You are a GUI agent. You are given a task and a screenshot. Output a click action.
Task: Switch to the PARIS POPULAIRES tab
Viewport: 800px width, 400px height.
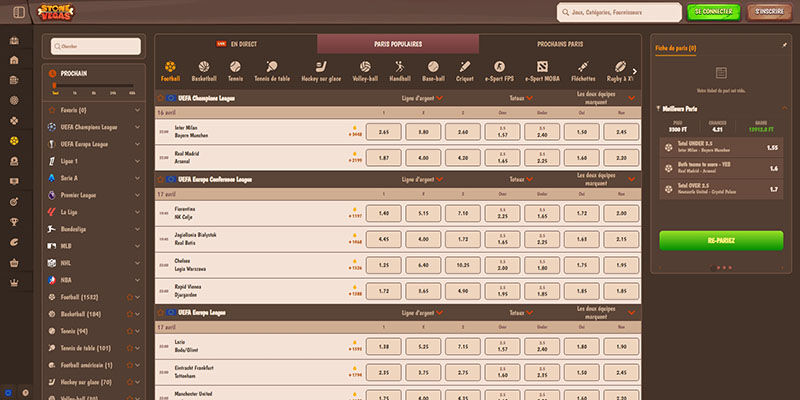click(x=398, y=44)
